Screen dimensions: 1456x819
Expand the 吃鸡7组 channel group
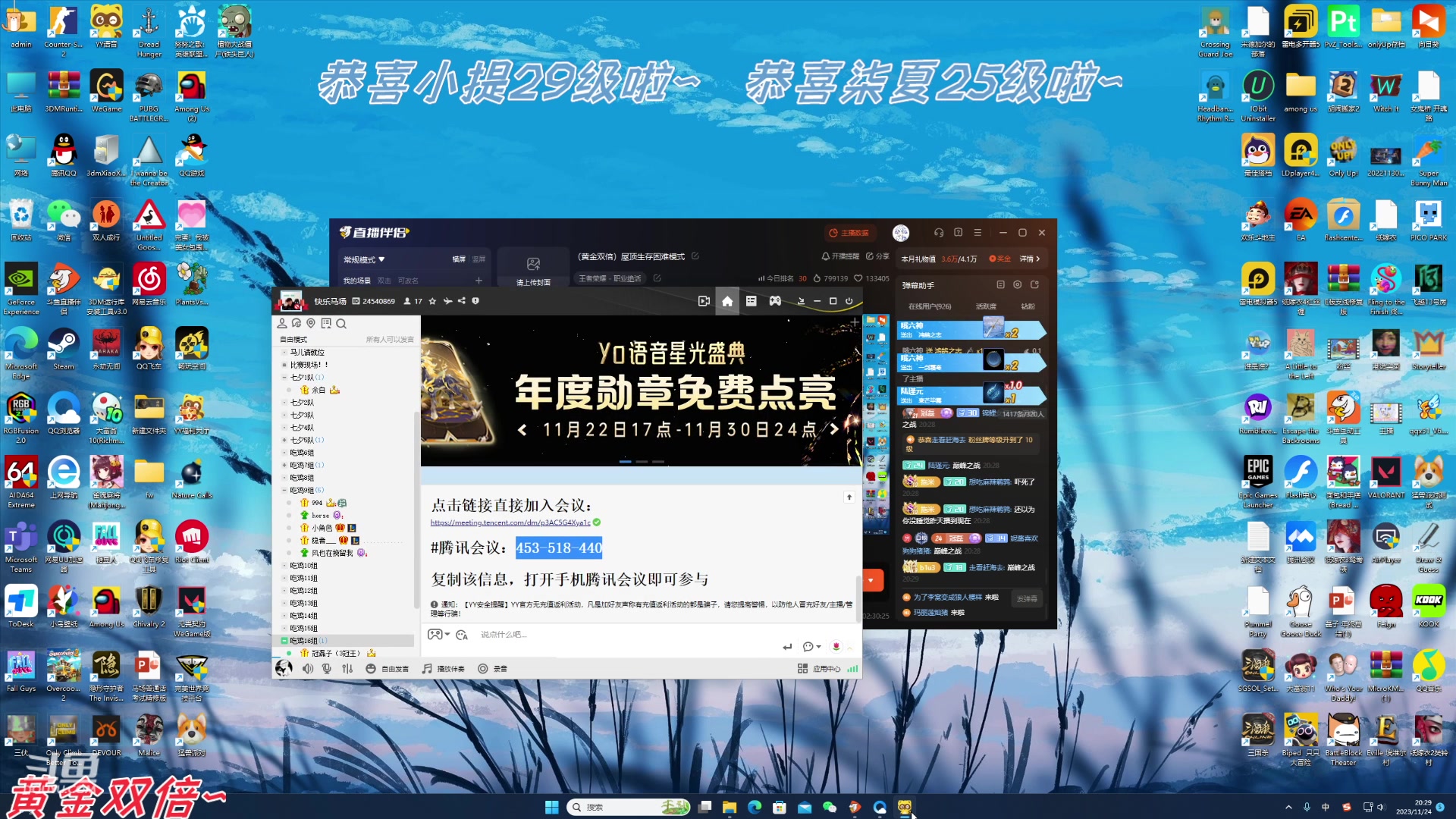point(284,465)
